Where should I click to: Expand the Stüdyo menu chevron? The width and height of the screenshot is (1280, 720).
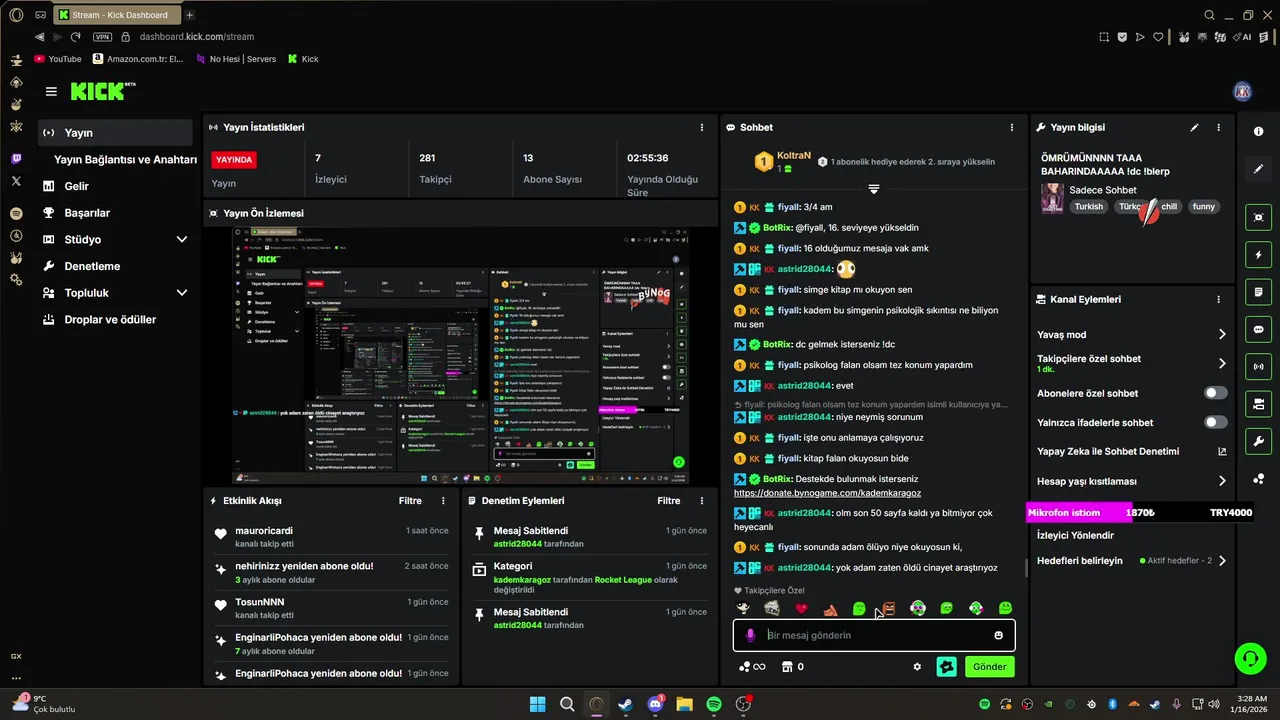tap(182, 240)
